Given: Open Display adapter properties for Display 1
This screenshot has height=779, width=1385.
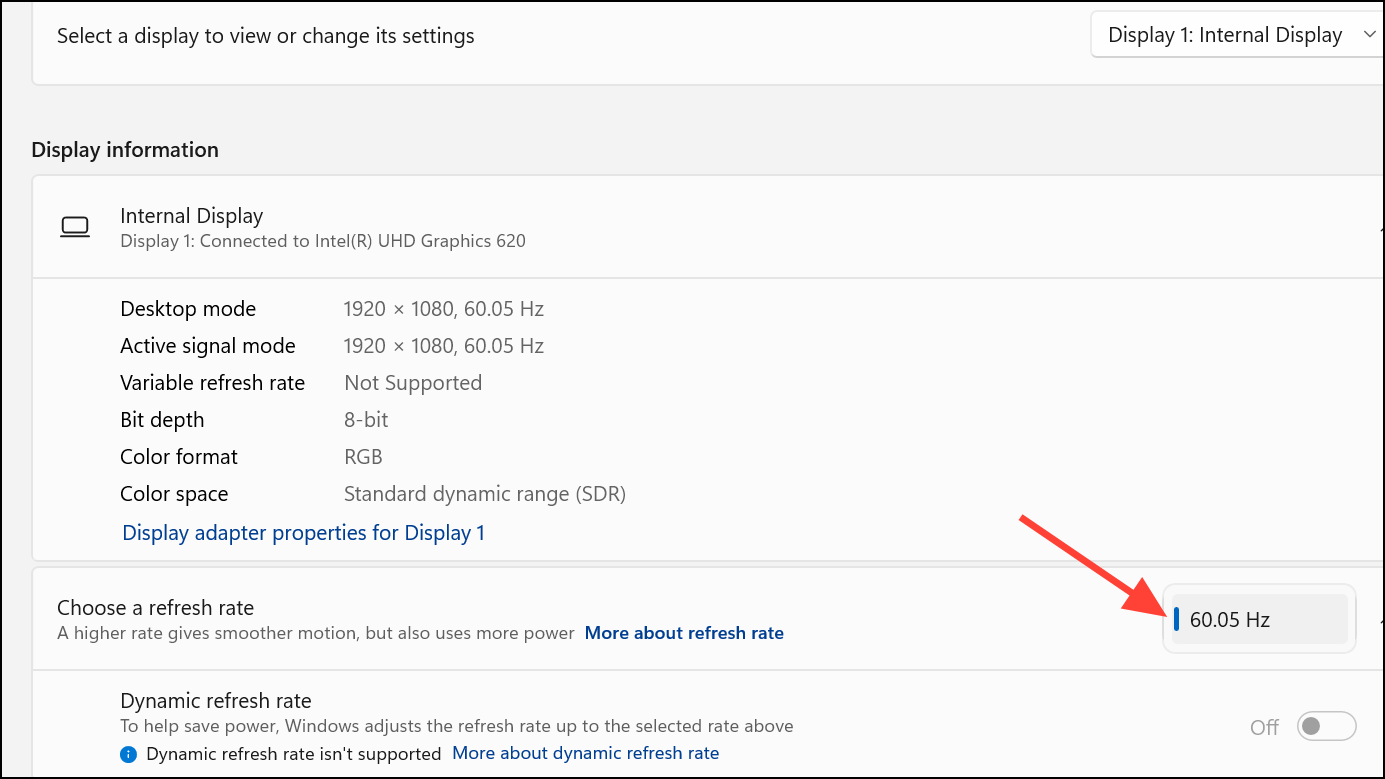Looking at the screenshot, I should 303,533.
